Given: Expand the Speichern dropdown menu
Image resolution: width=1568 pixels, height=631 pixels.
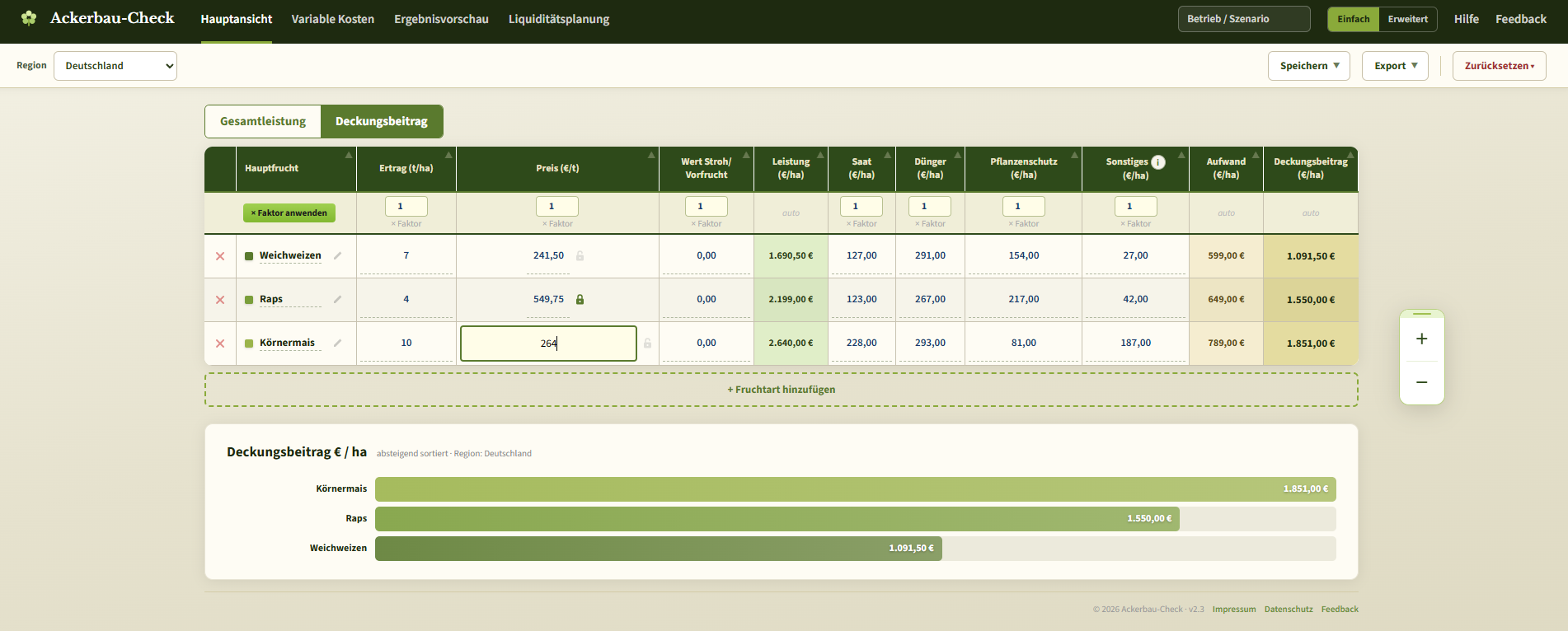Looking at the screenshot, I should 1308,66.
